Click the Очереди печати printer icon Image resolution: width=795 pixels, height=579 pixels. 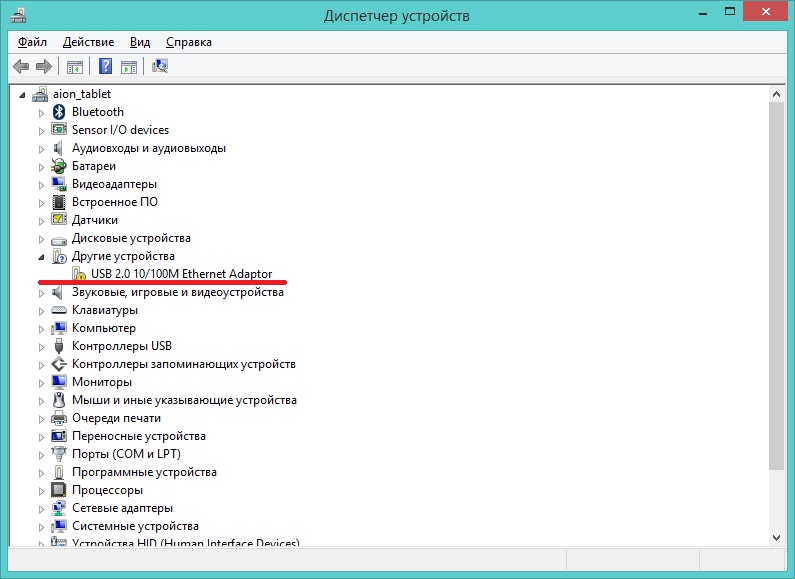(x=59, y=418)
